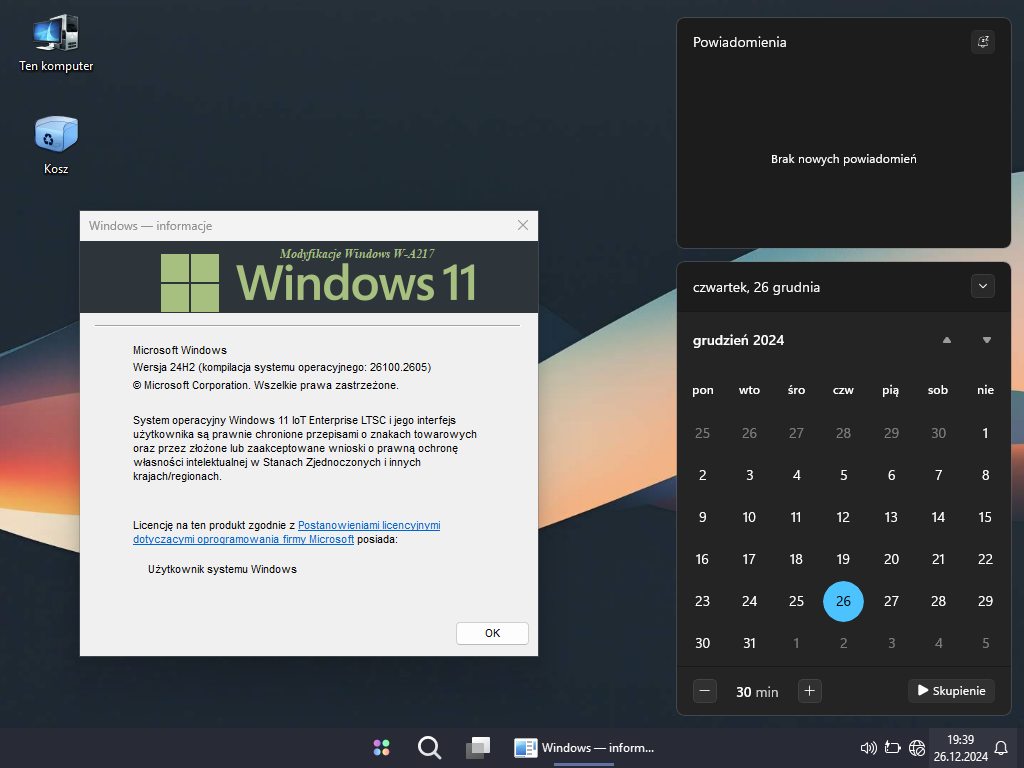Open Task View from the taskbar
This screenshot has width=1024, height=768.
[478, 748]
